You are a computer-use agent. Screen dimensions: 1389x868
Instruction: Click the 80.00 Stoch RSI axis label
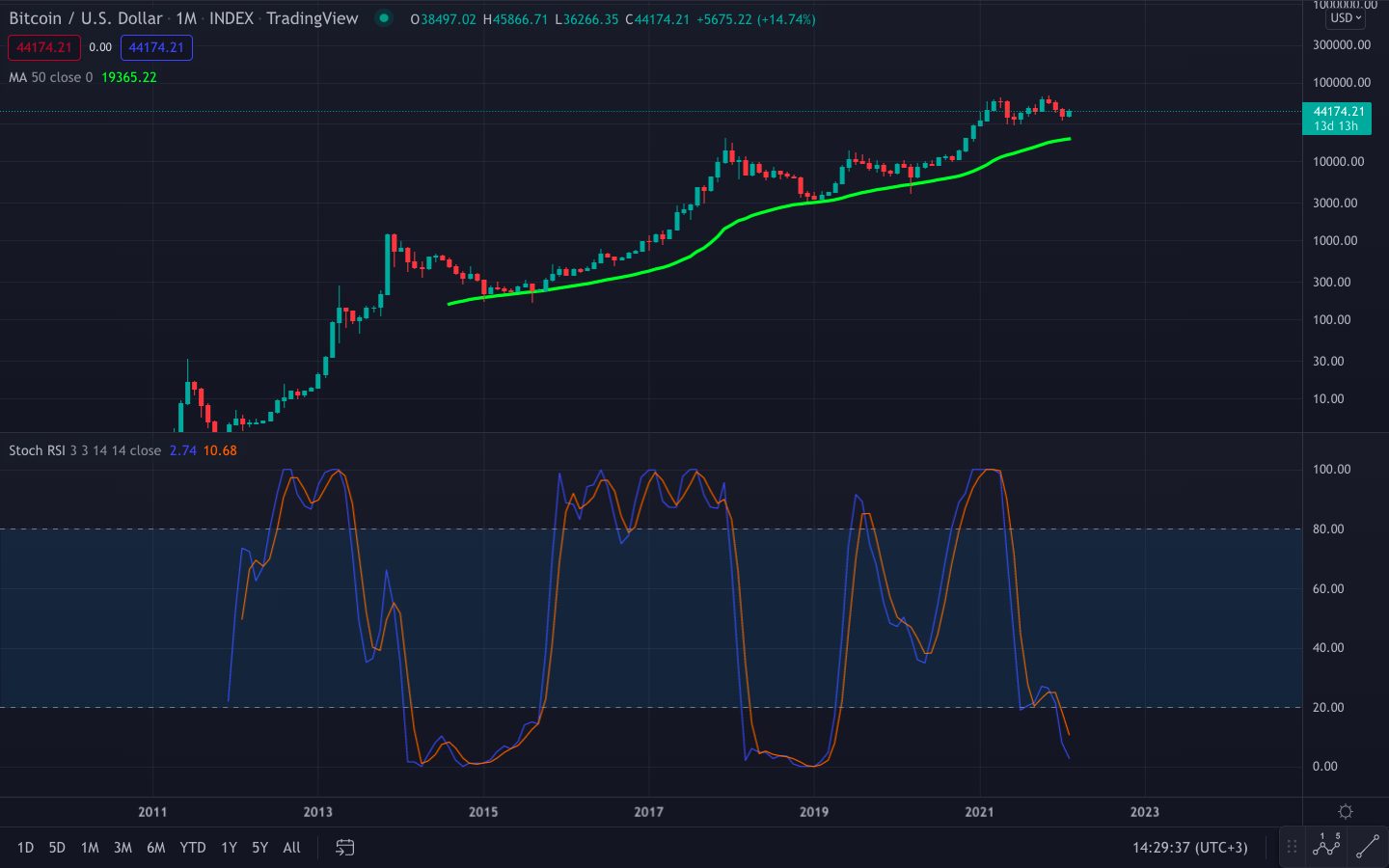1328,529
